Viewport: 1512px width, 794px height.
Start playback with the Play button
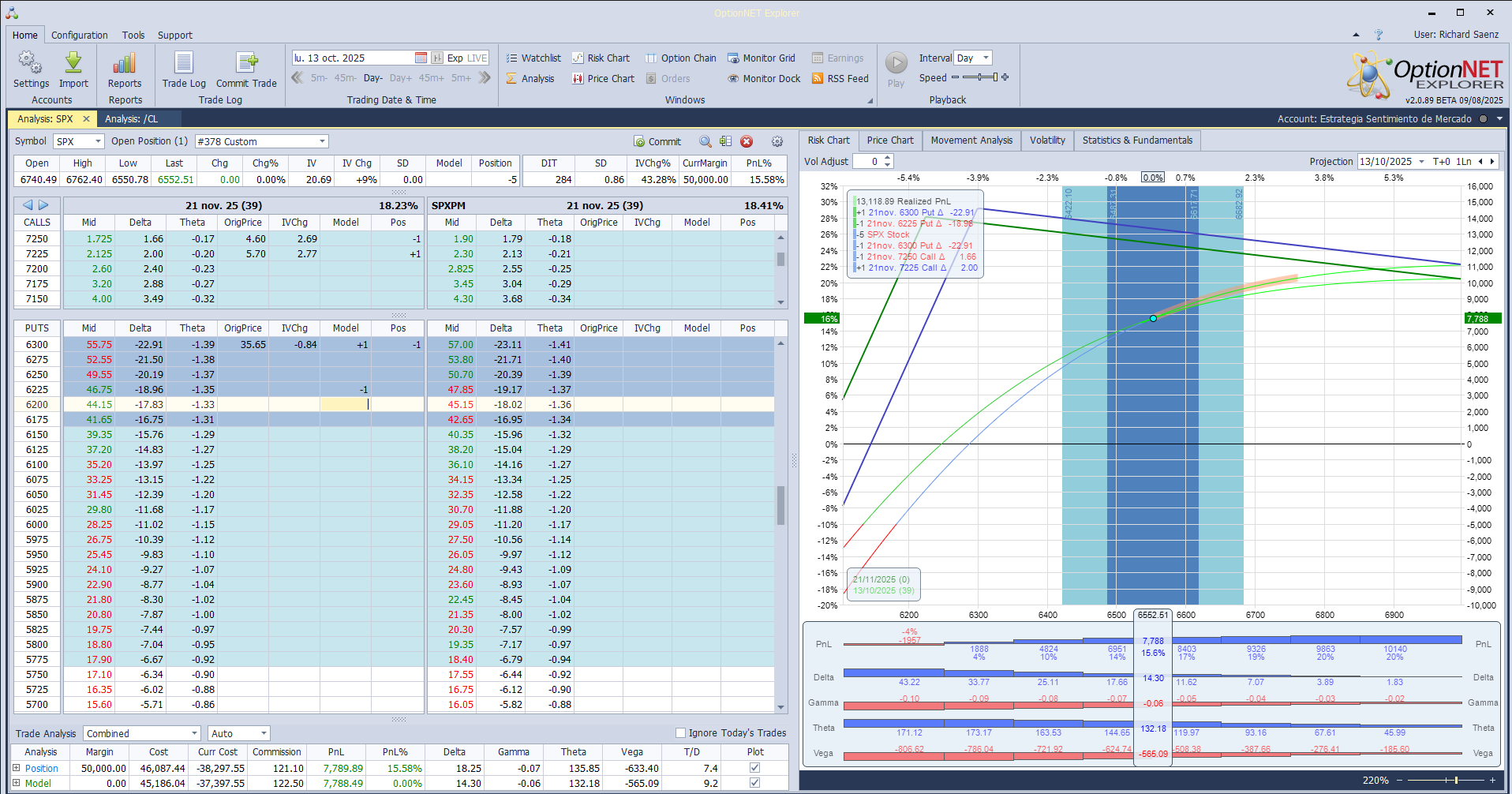point(896,62)
